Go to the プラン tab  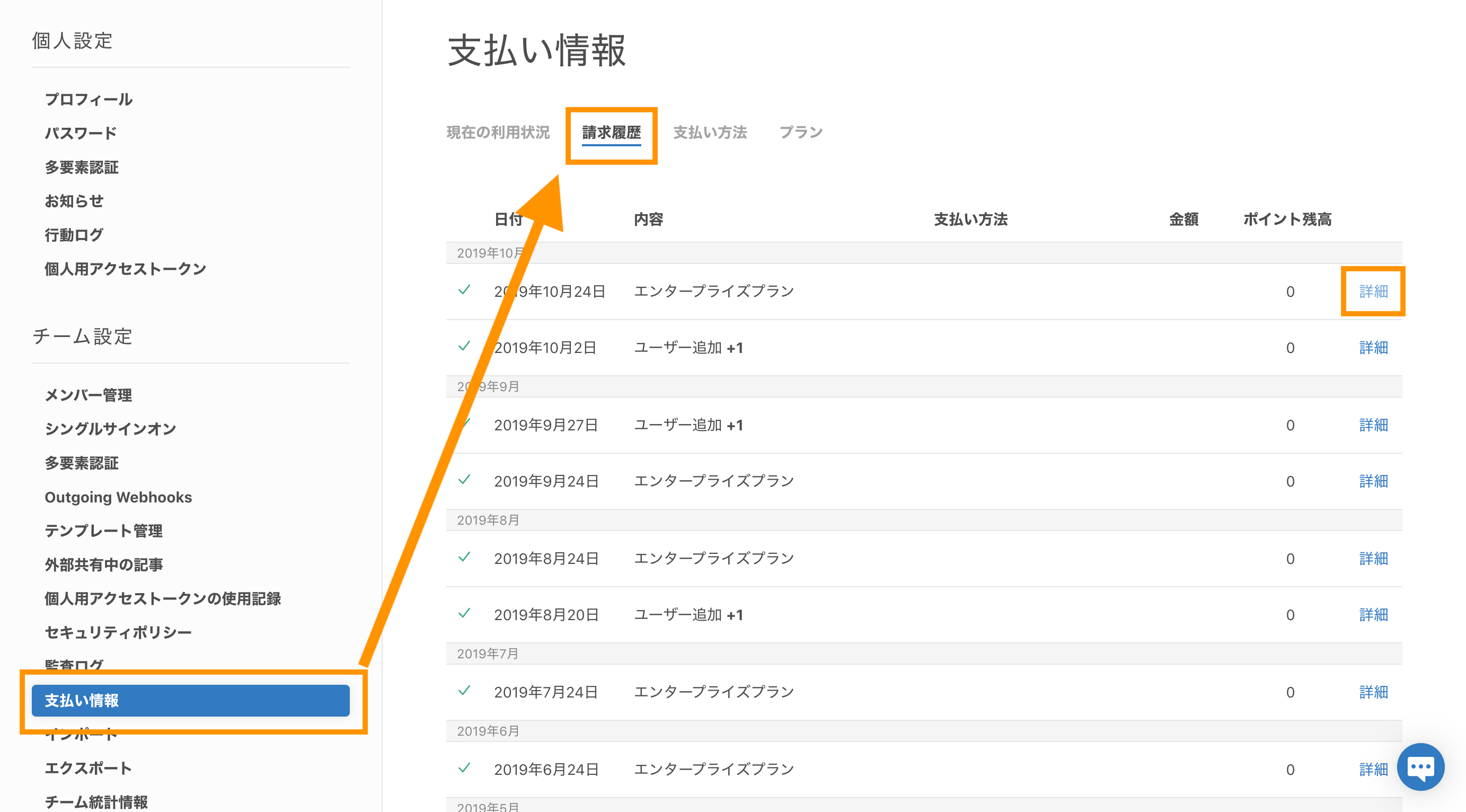tap(800, 133)
